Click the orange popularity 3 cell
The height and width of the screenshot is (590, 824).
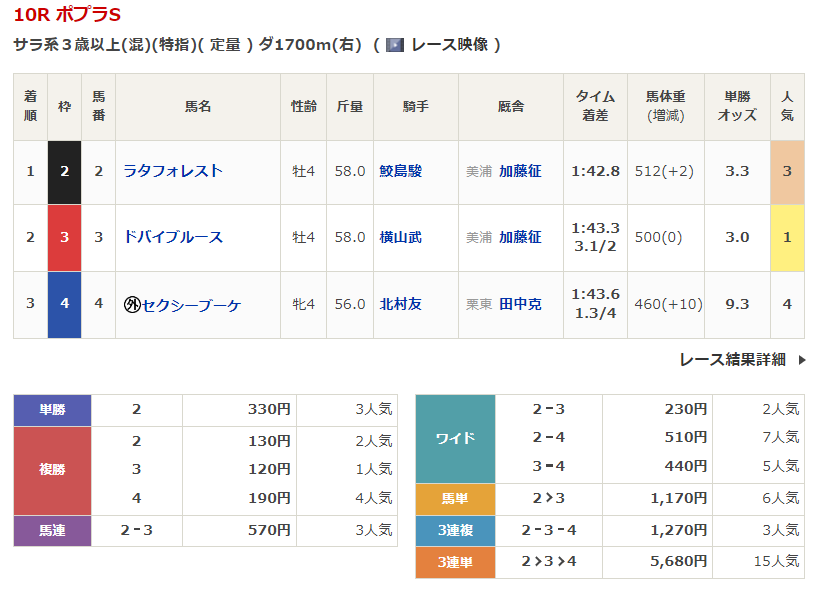pyautogui.click(x=787, y=172)
